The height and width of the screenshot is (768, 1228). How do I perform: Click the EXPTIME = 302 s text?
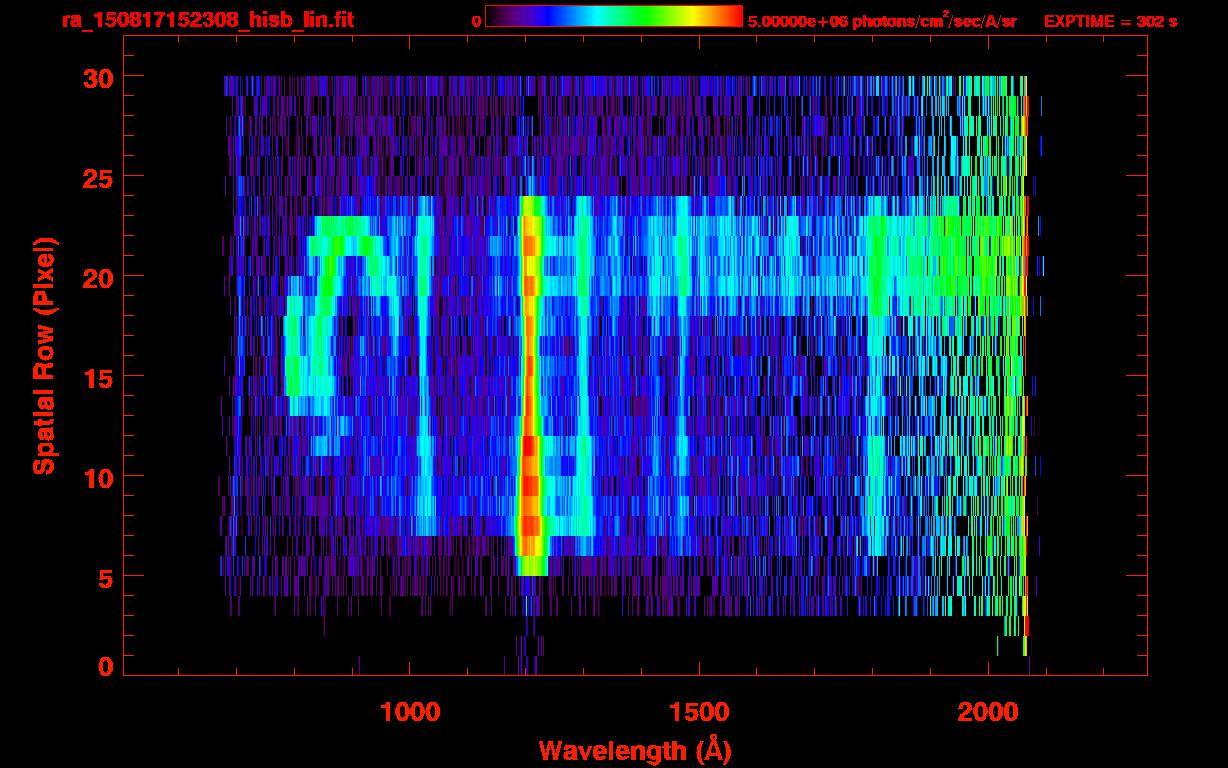(1110, 21)
